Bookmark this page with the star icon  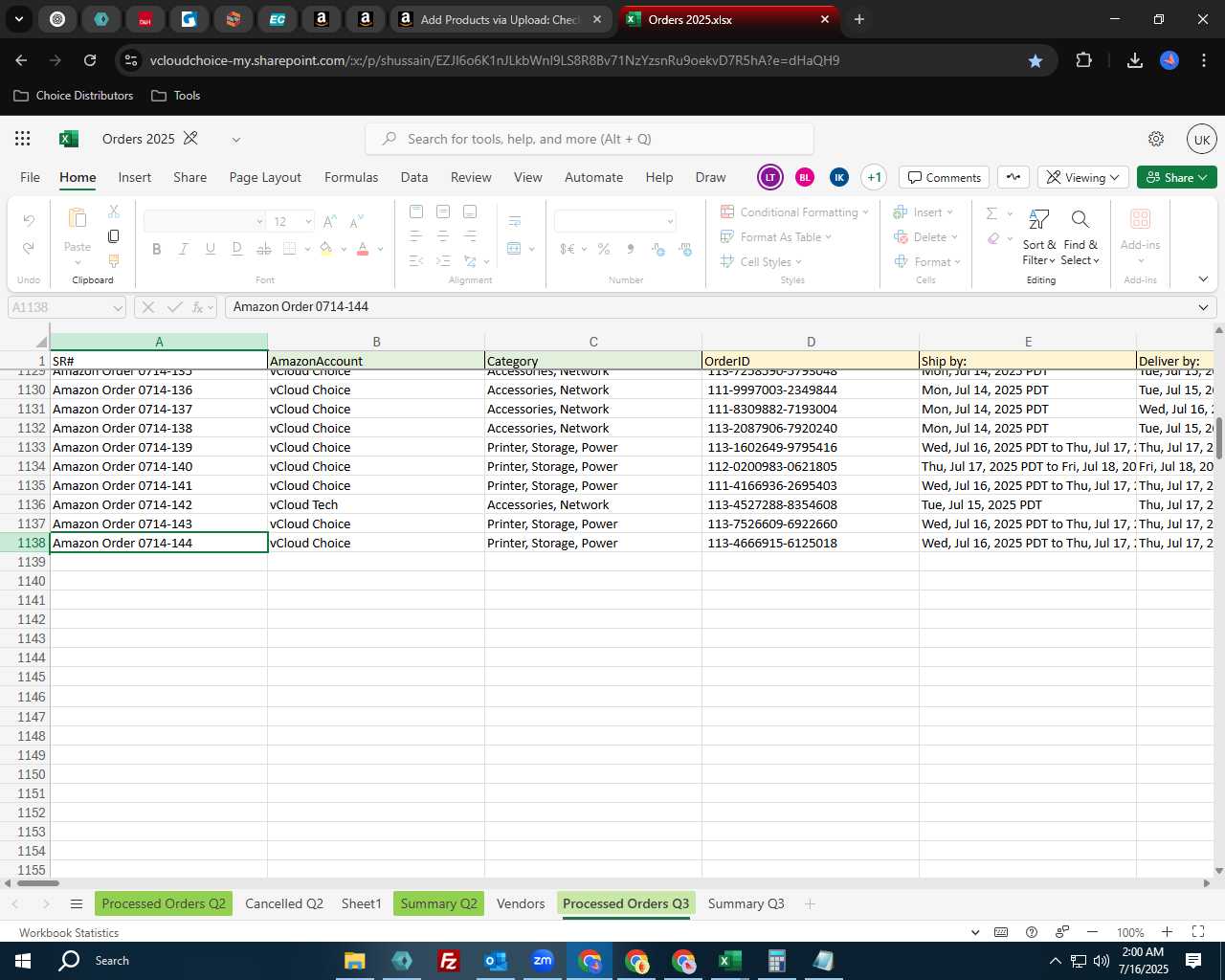pyautogui.click(x=1035, y=60)
